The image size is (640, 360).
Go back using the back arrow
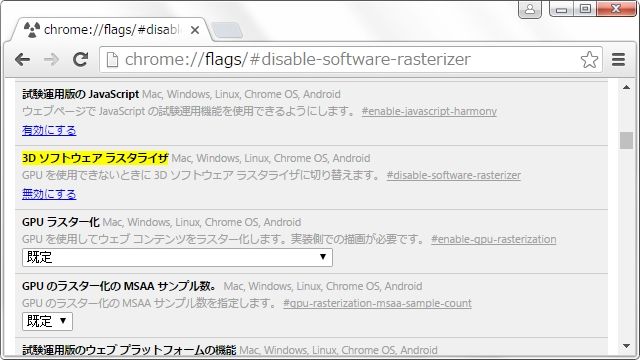(22, 60)
